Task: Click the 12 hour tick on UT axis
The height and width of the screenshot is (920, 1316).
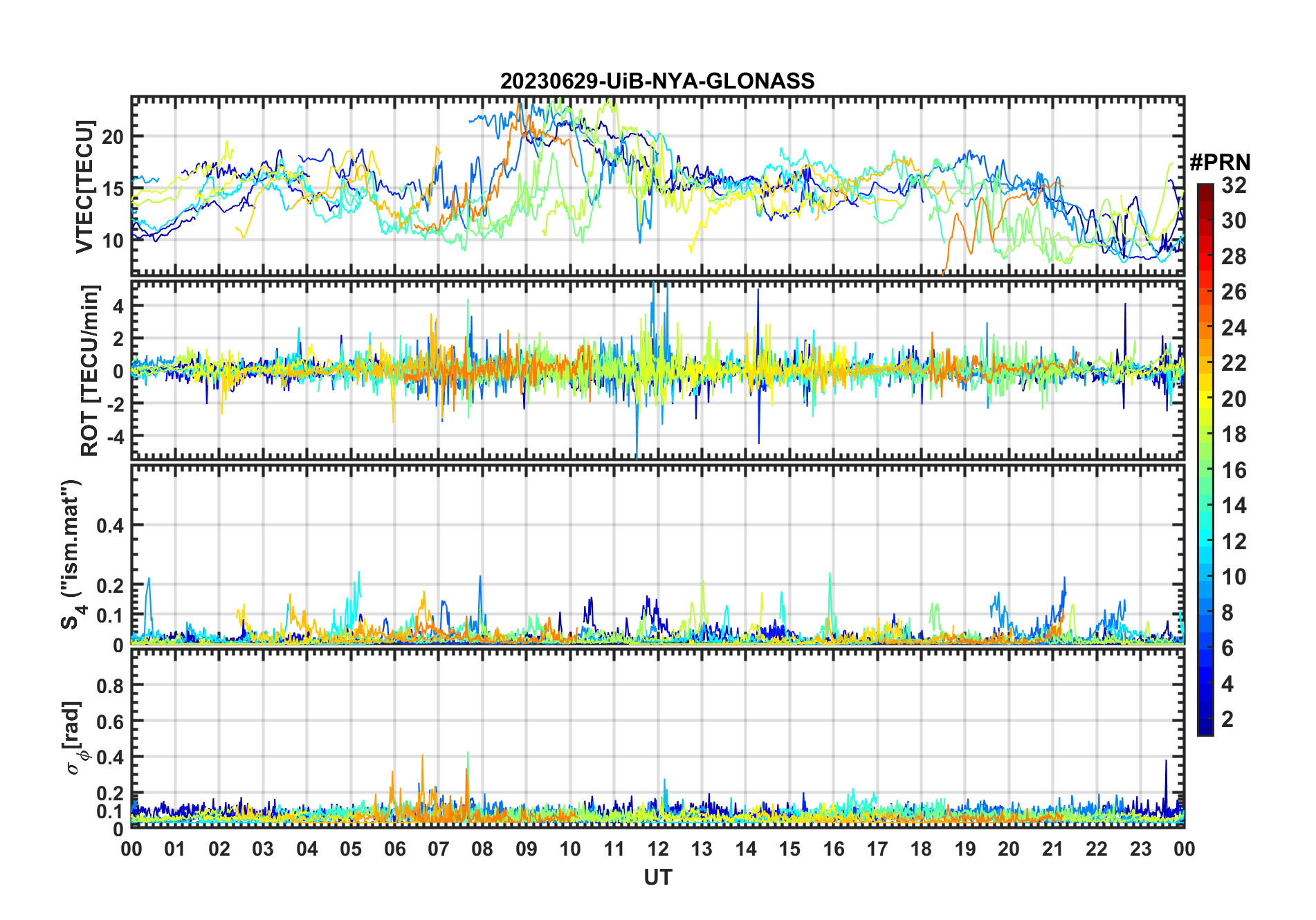Action: click(658, 849)
